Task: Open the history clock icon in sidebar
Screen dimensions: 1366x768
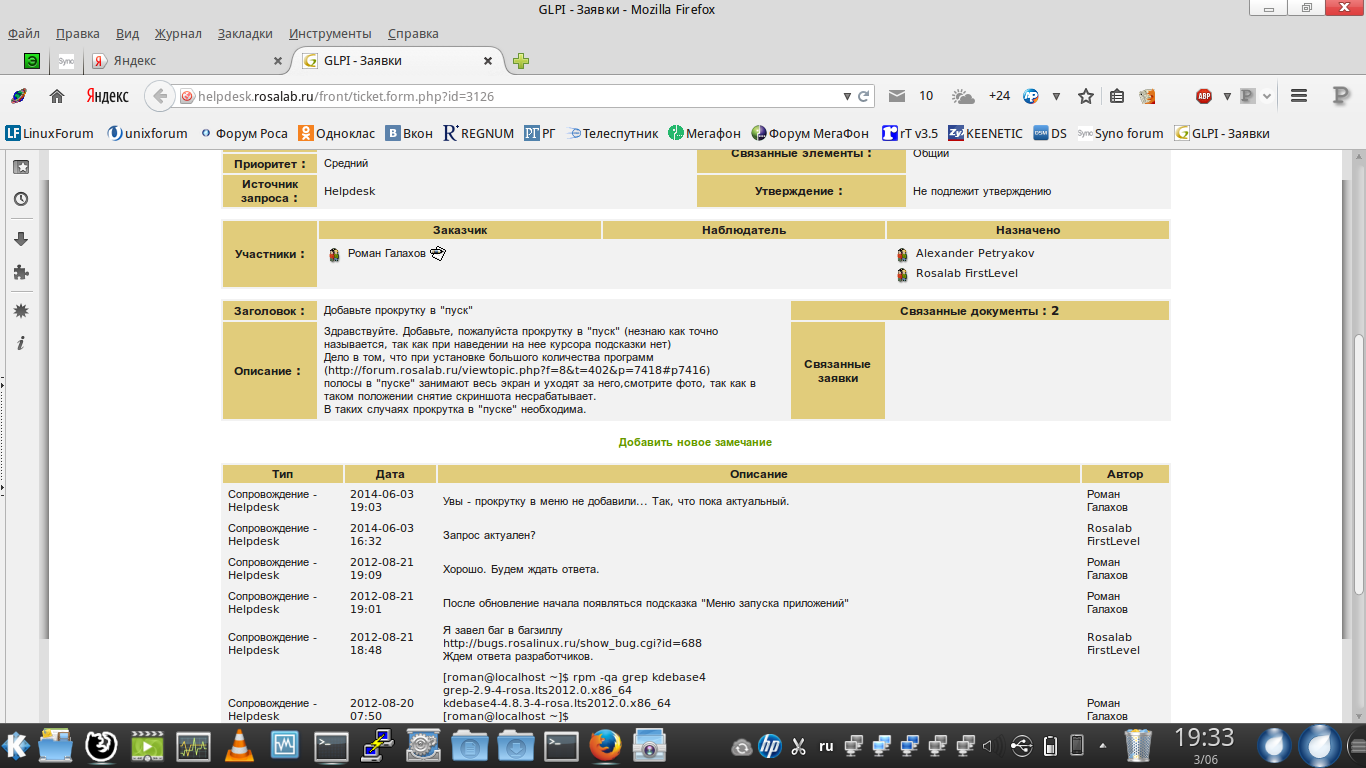Action: tap(21, 199)
